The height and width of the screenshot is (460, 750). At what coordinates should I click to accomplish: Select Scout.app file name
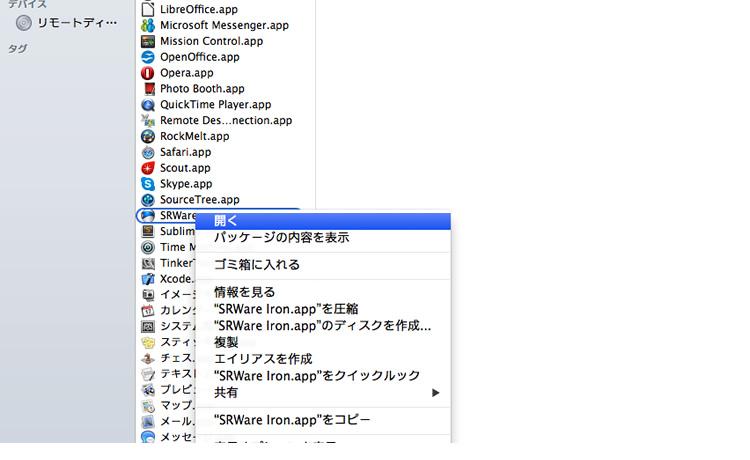click(x=185, y=168)
